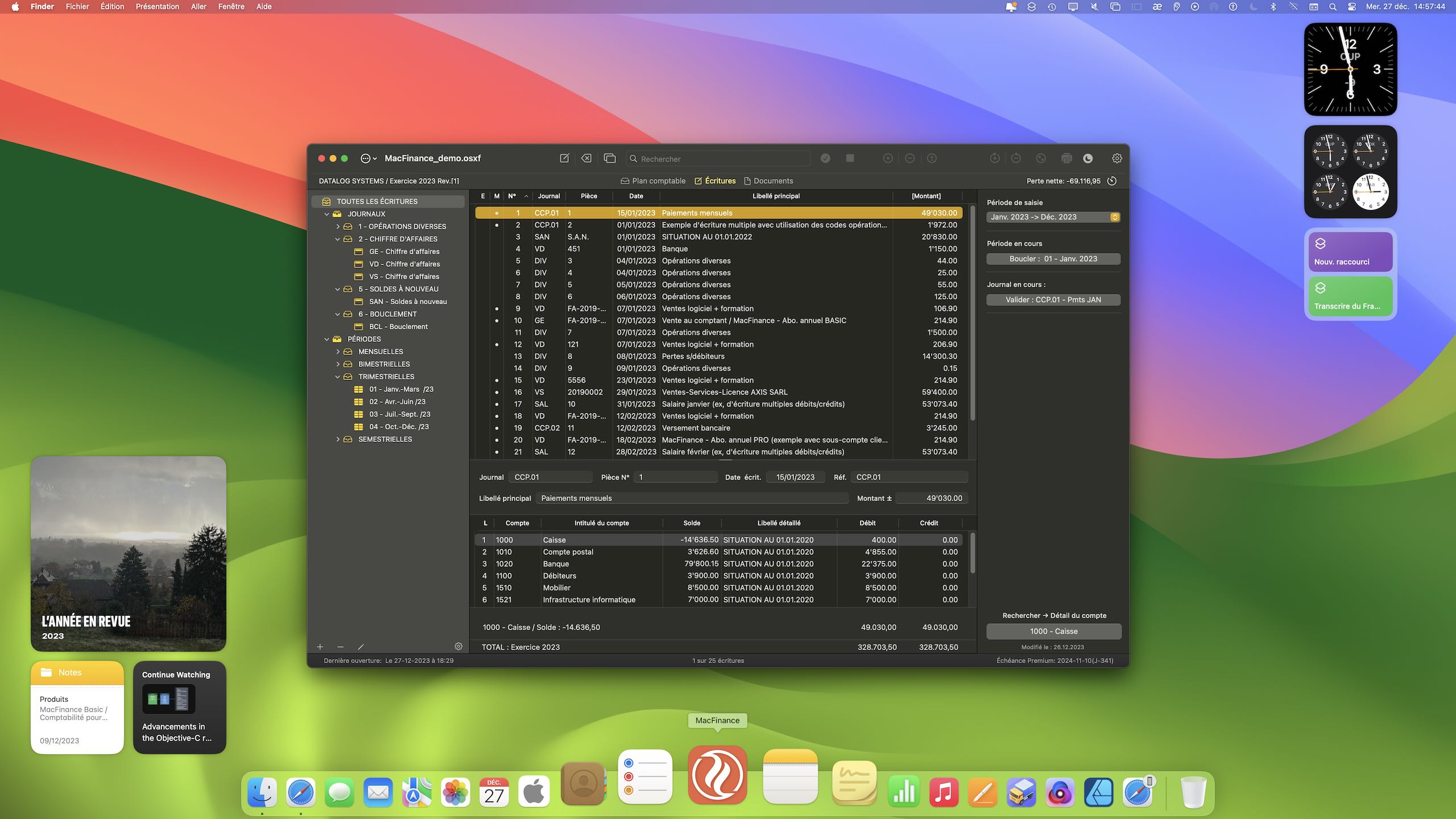Switch to Plan comptable tab
The width and height of the screenshot is (1456, 819).
653,181
